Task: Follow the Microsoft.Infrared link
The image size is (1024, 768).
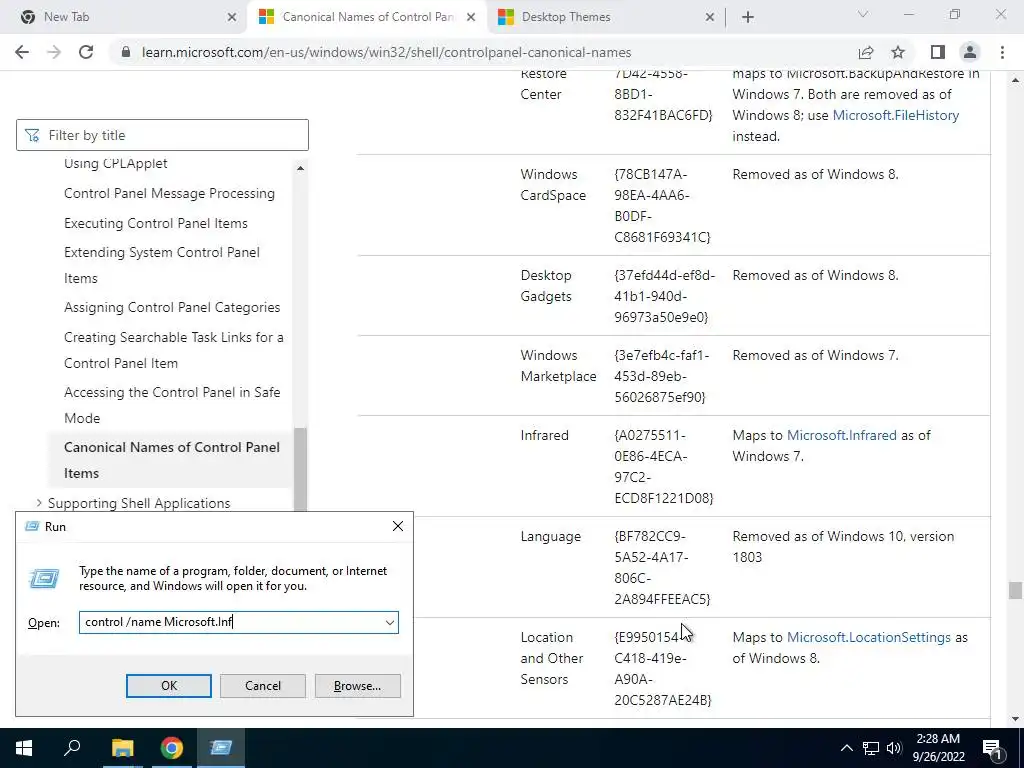Action: pyautogui.click(x=841, y=435)
